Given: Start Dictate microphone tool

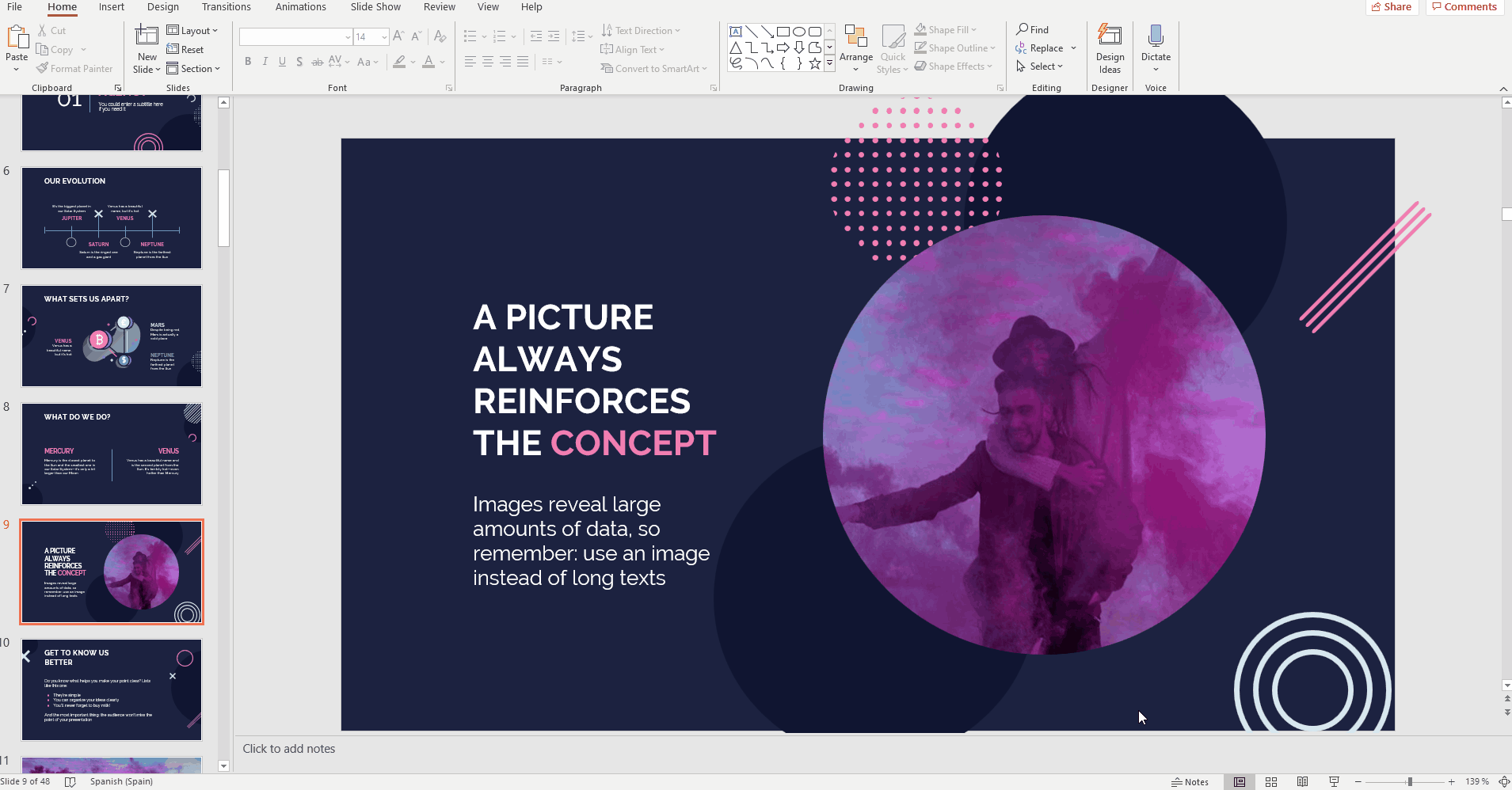Looking at the screenshot, I should (1155, 38).
